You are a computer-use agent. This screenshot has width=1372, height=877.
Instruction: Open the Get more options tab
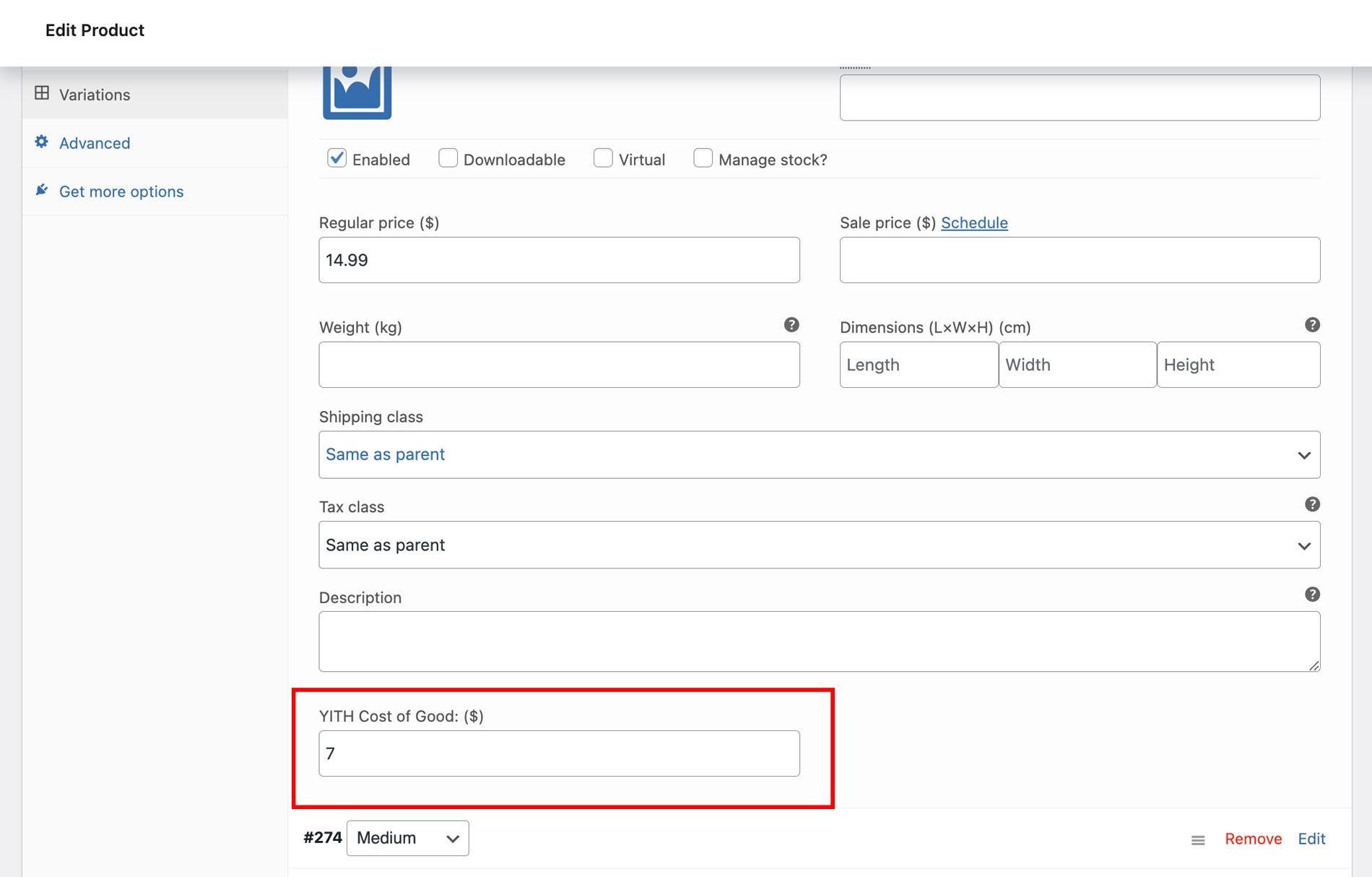(x=155, y=191)
